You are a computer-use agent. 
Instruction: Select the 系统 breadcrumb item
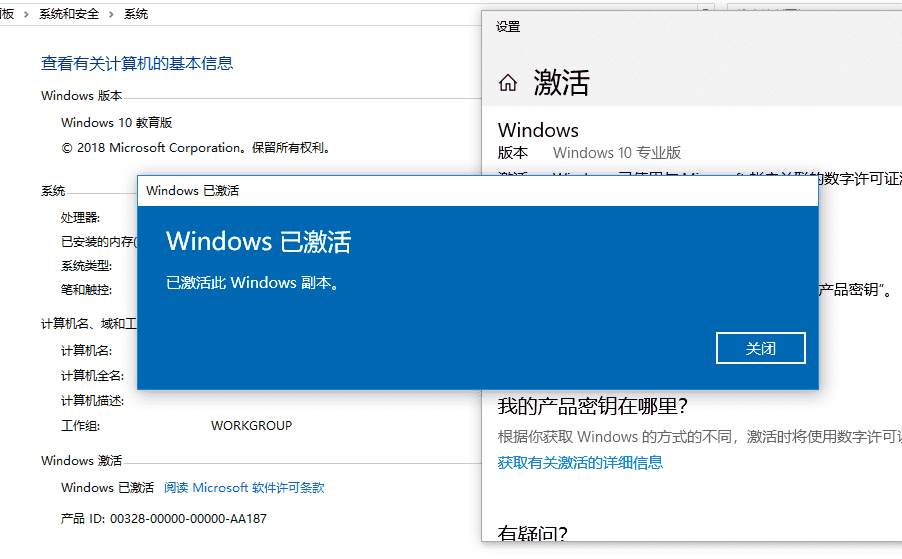[x=136, y=14]
